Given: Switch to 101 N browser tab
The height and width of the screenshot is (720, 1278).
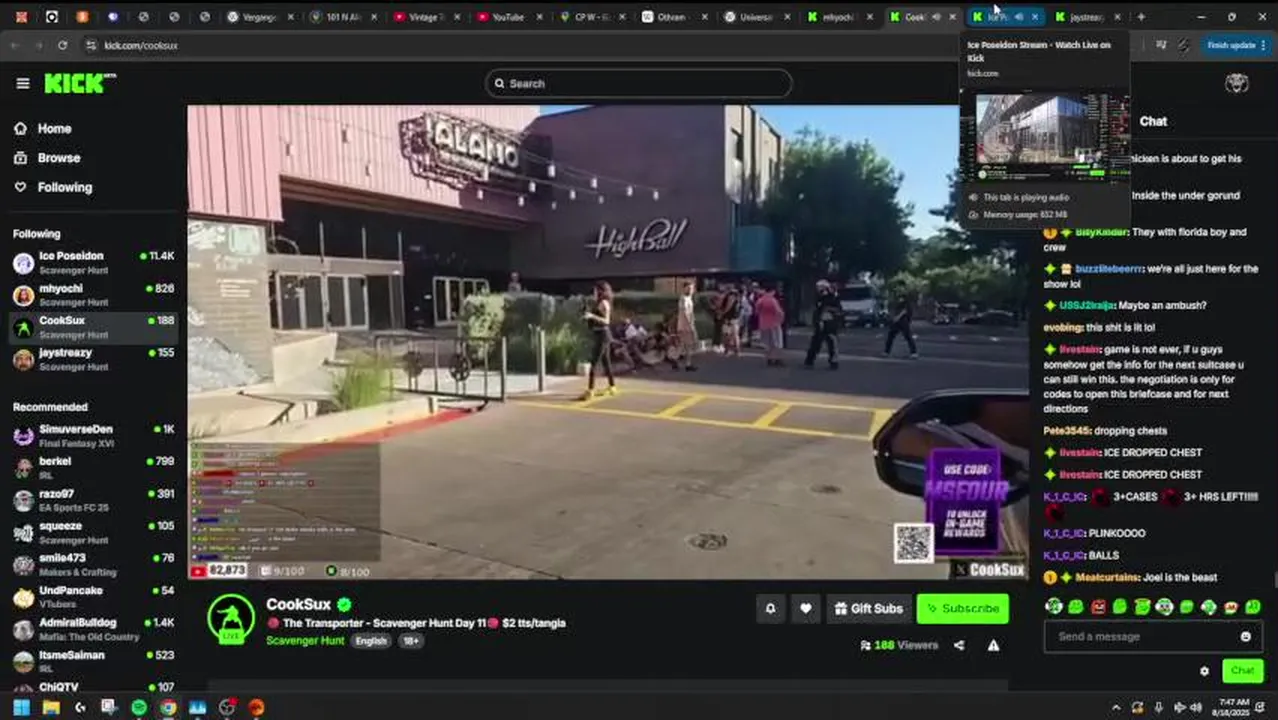Looking at the screenshot, I should (341, 17).
